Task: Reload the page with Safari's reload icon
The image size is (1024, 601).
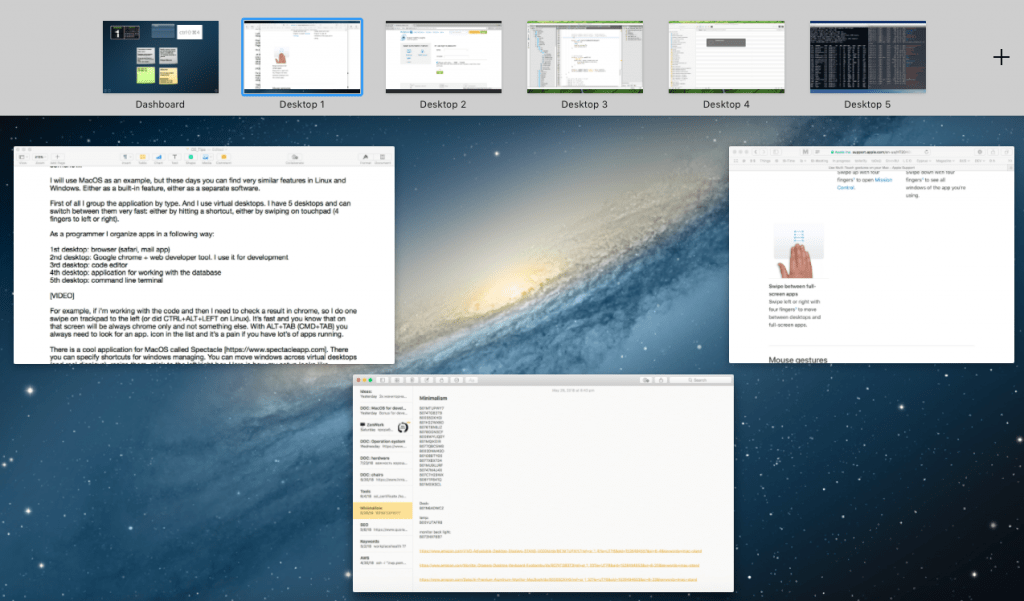Action: coord(927,152)
